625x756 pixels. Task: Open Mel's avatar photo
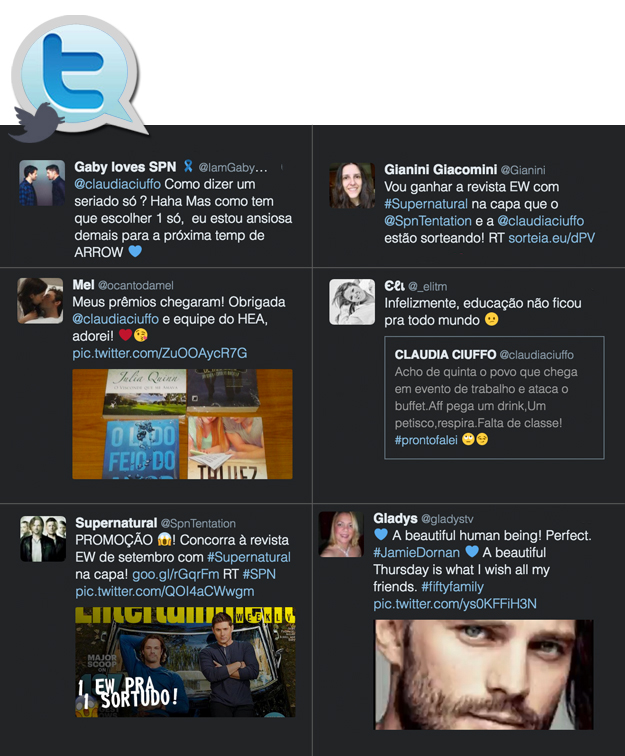pyautogui.click(x=40, y=300)
